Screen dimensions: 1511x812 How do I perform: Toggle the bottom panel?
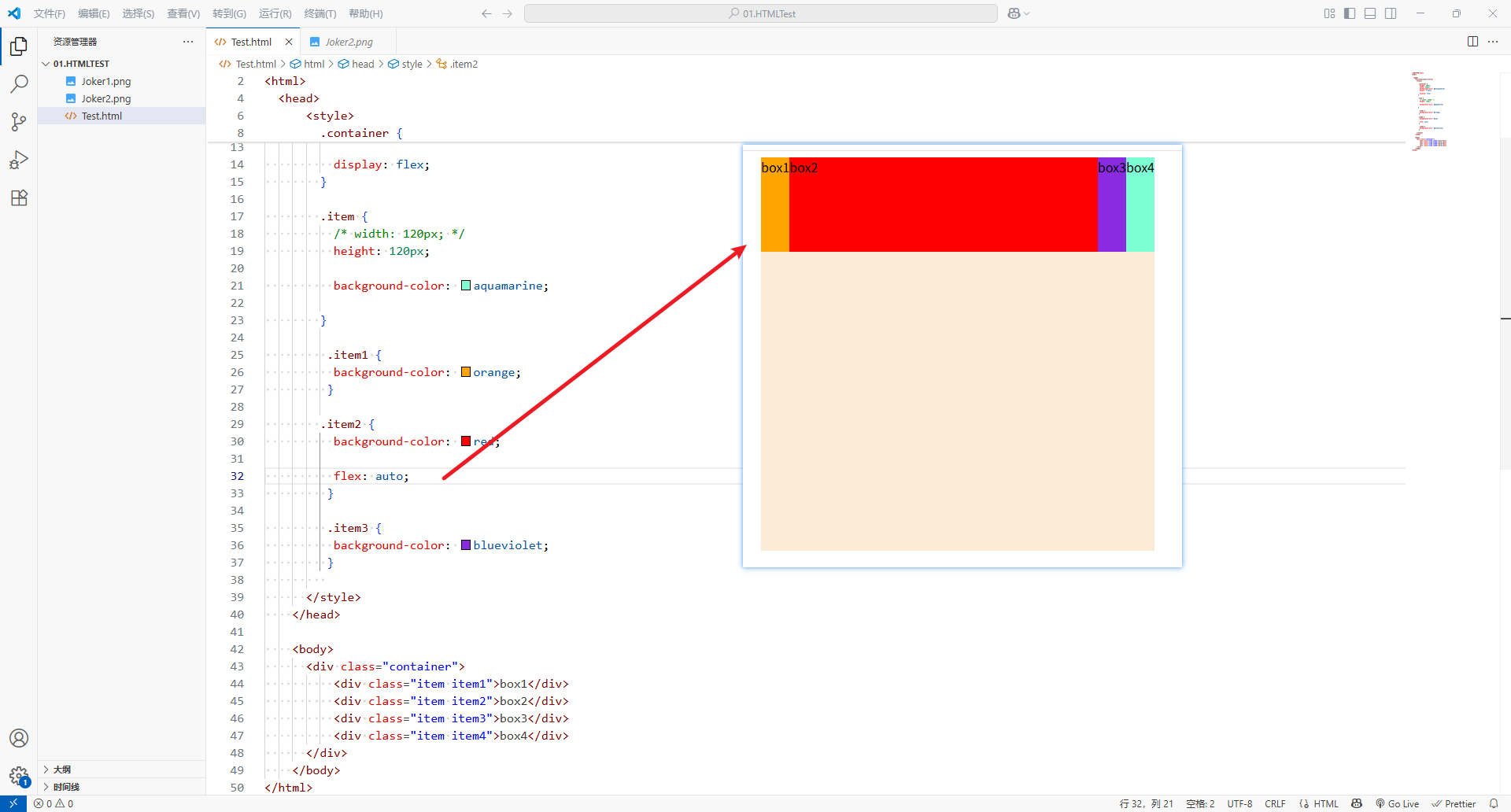pos(1370,13)
